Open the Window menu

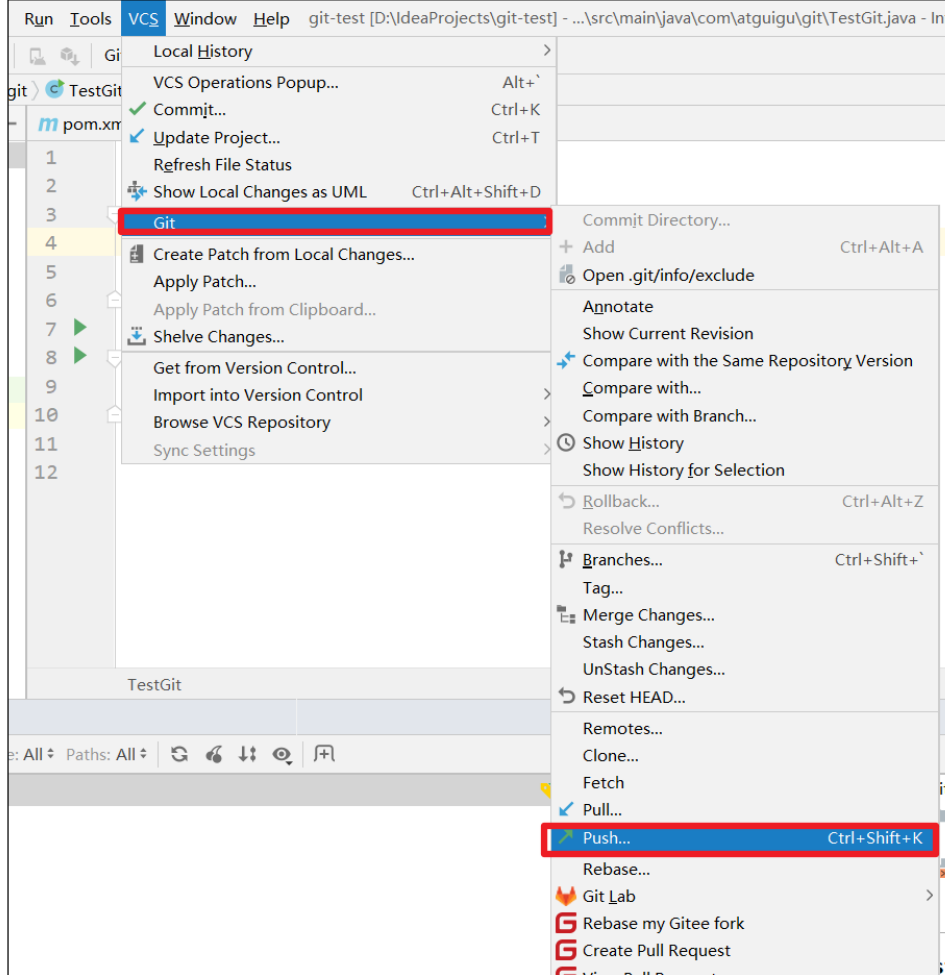coord(205,19)
